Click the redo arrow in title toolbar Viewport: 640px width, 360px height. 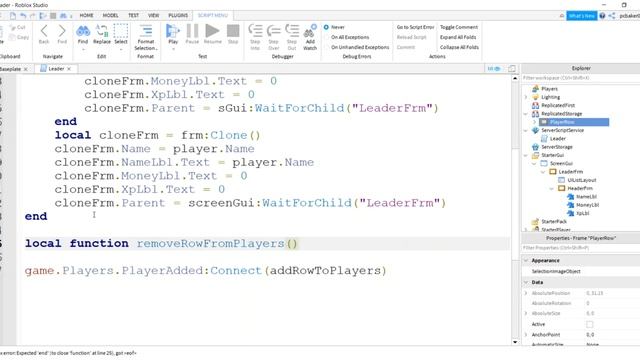pos(33,16)
